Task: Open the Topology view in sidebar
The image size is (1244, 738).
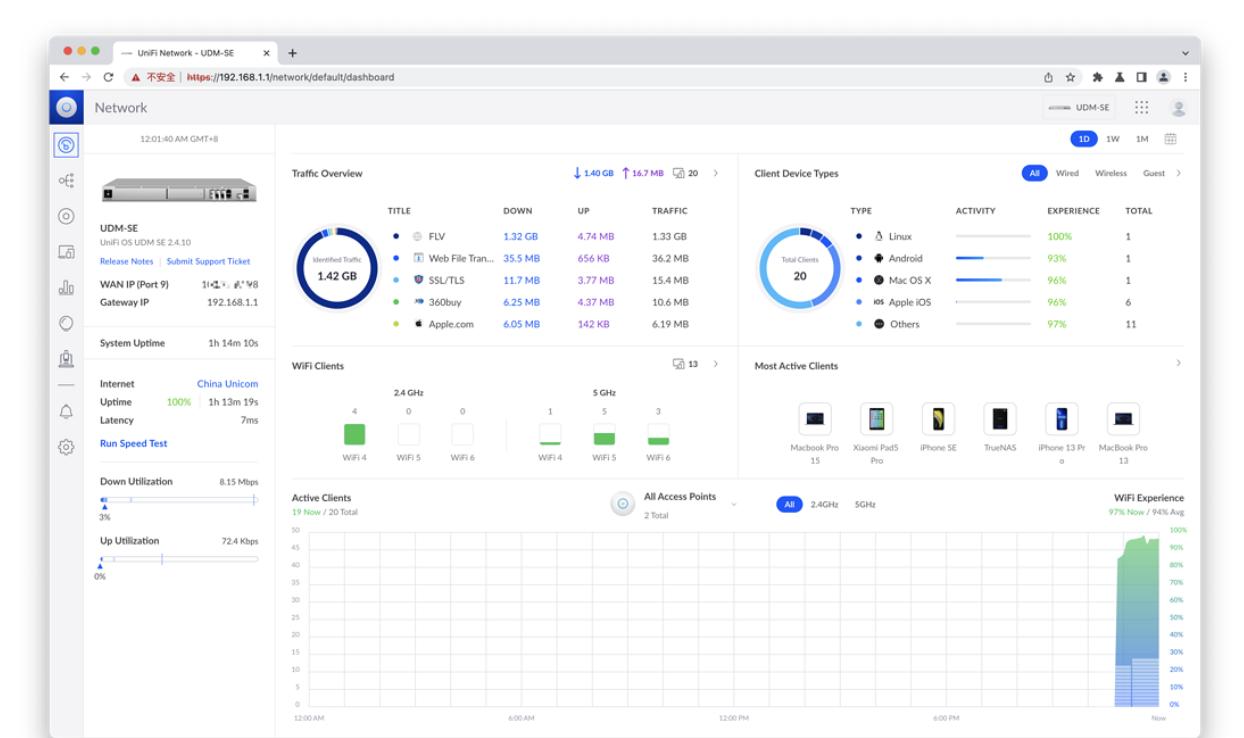Action: click(x=66, y=181)
